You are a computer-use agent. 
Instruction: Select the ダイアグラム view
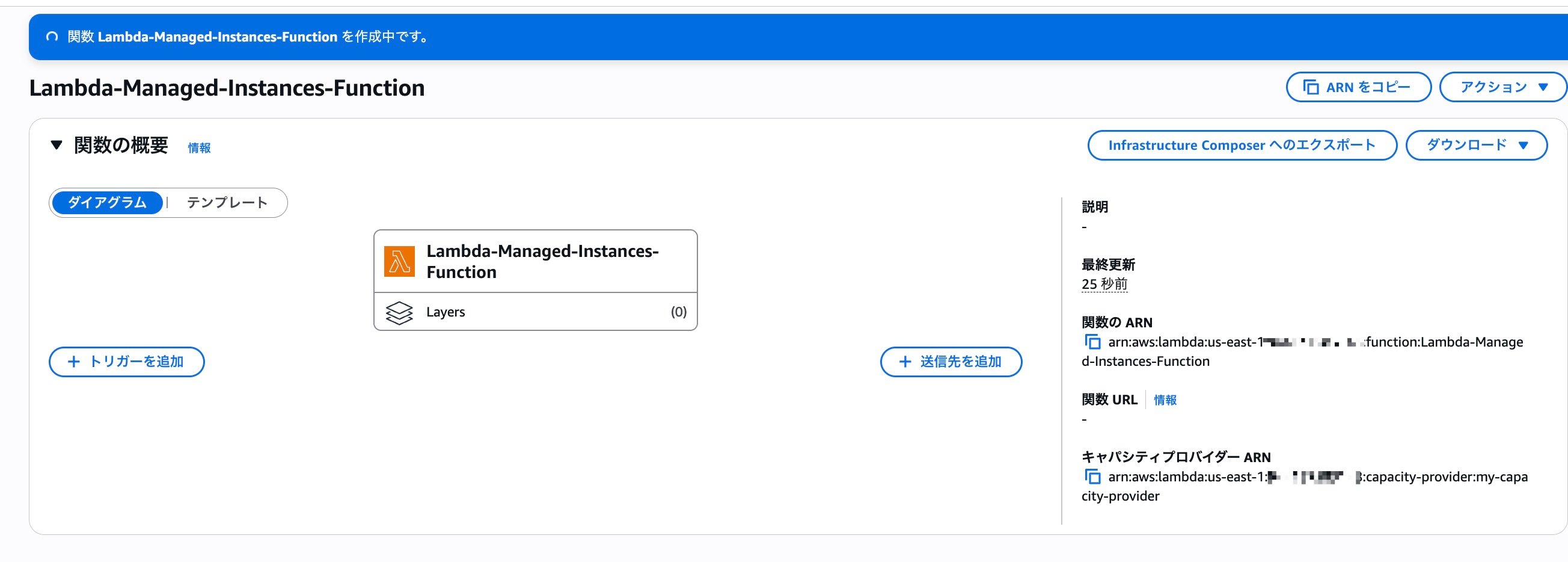click(106, 202)
